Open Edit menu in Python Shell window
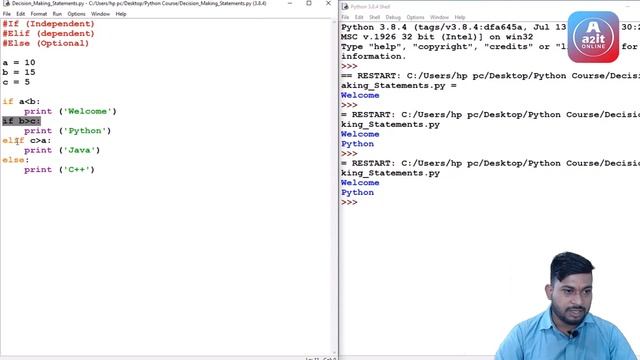 (x=359, y=17)
